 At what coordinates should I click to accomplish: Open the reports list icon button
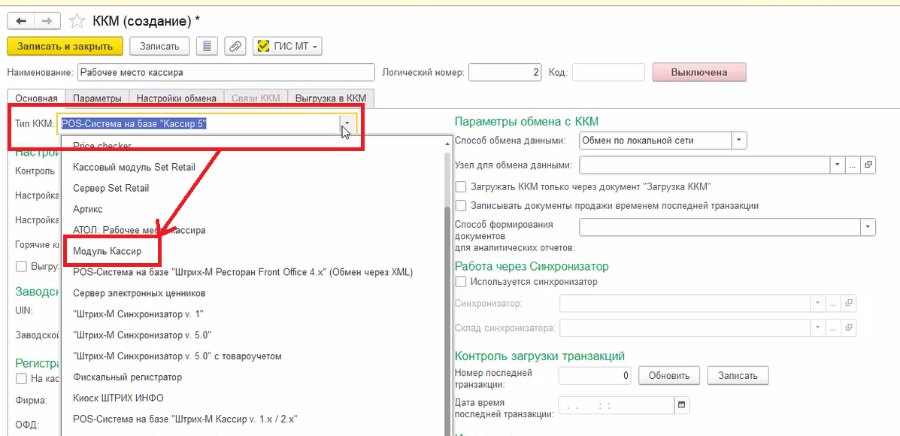(x=207, y=46)
